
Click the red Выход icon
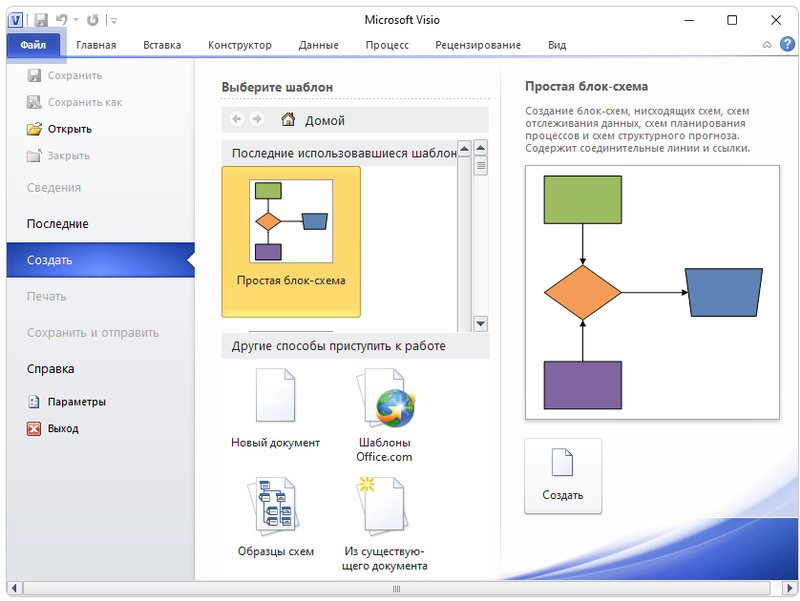click(34, 429)
